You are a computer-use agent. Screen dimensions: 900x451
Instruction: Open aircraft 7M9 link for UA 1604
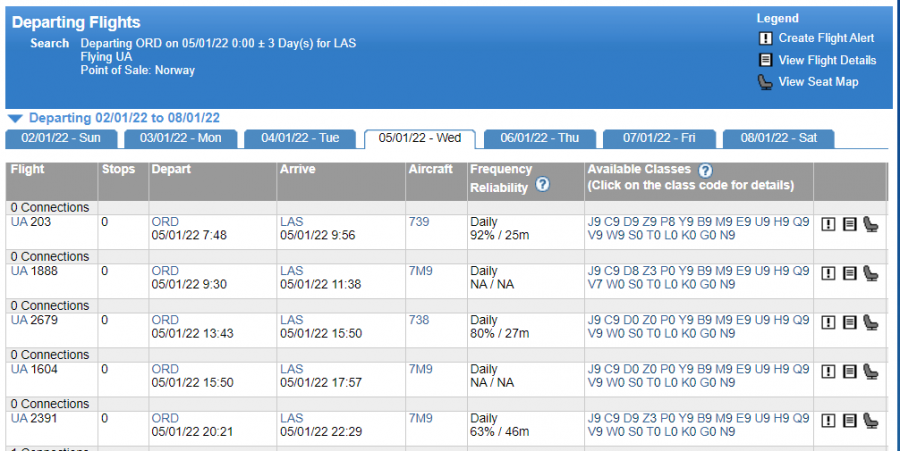click(421, 370)
